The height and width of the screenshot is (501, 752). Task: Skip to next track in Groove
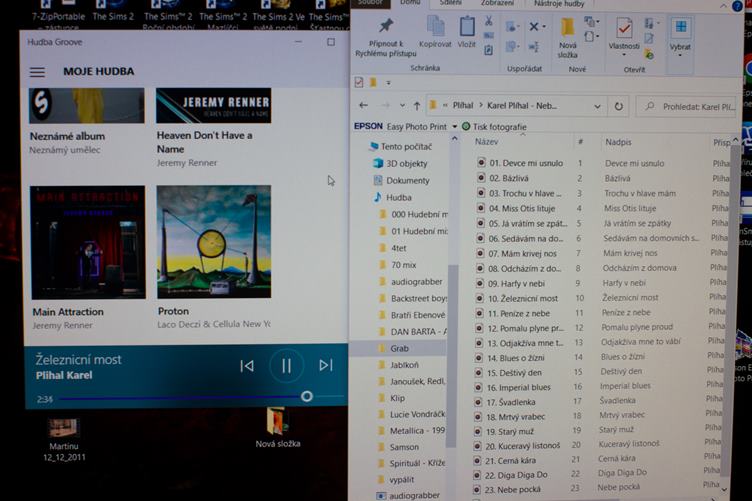coord(326,366)
